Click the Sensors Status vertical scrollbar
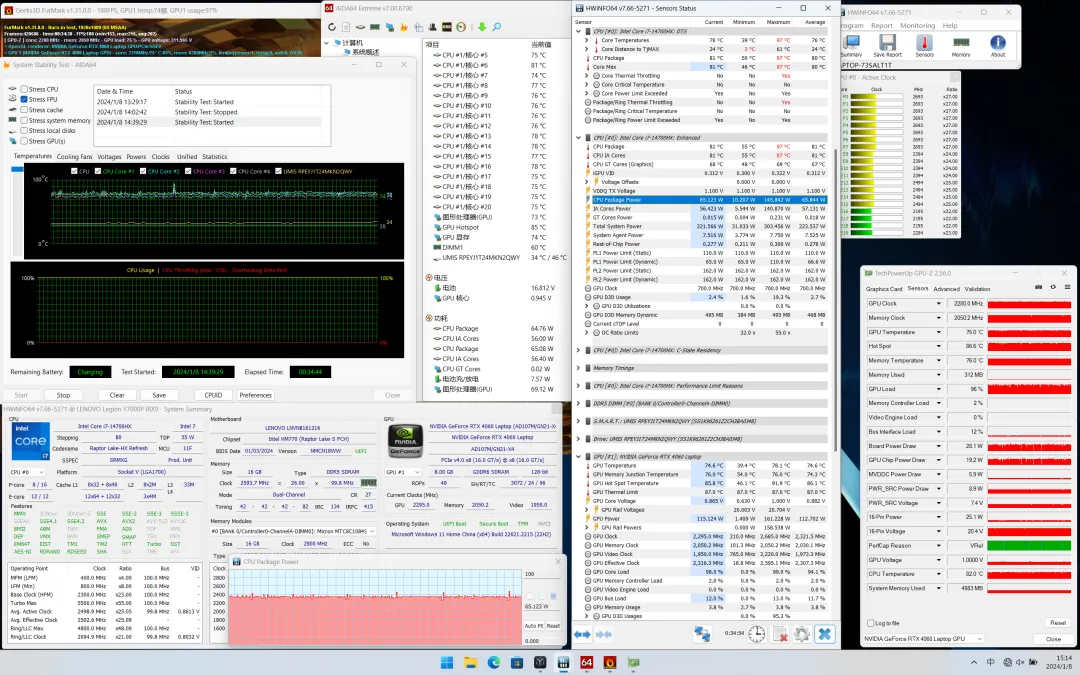The height and width of the screenshot is (675, 1080). (835, 300)
